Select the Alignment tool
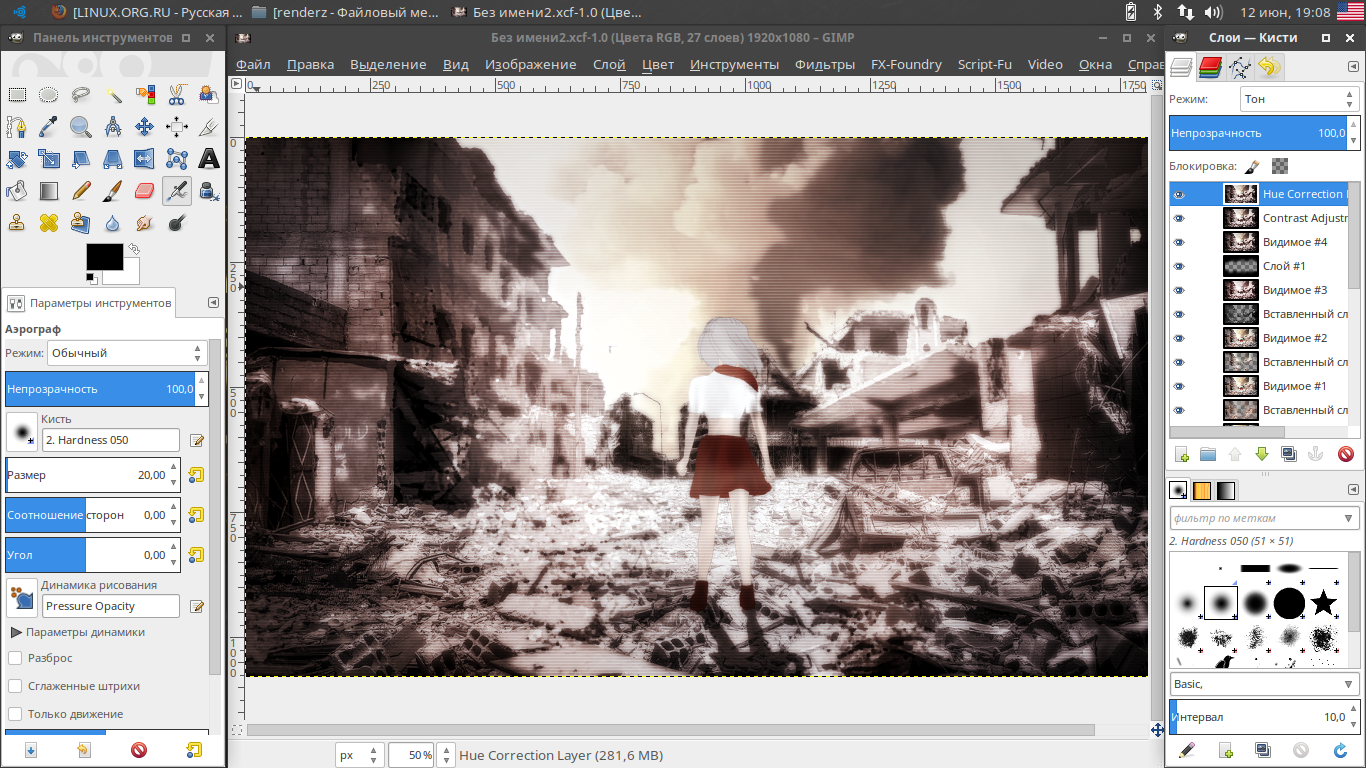 click(x=177, y=127)
